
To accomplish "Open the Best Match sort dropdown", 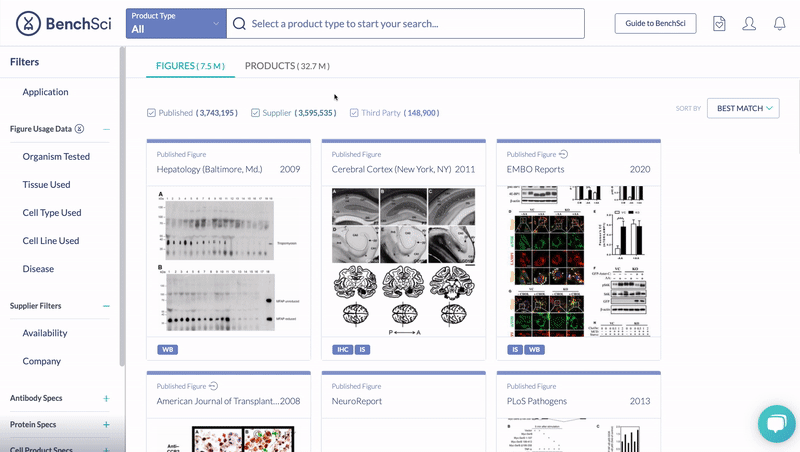I will (x=743, y=108).
